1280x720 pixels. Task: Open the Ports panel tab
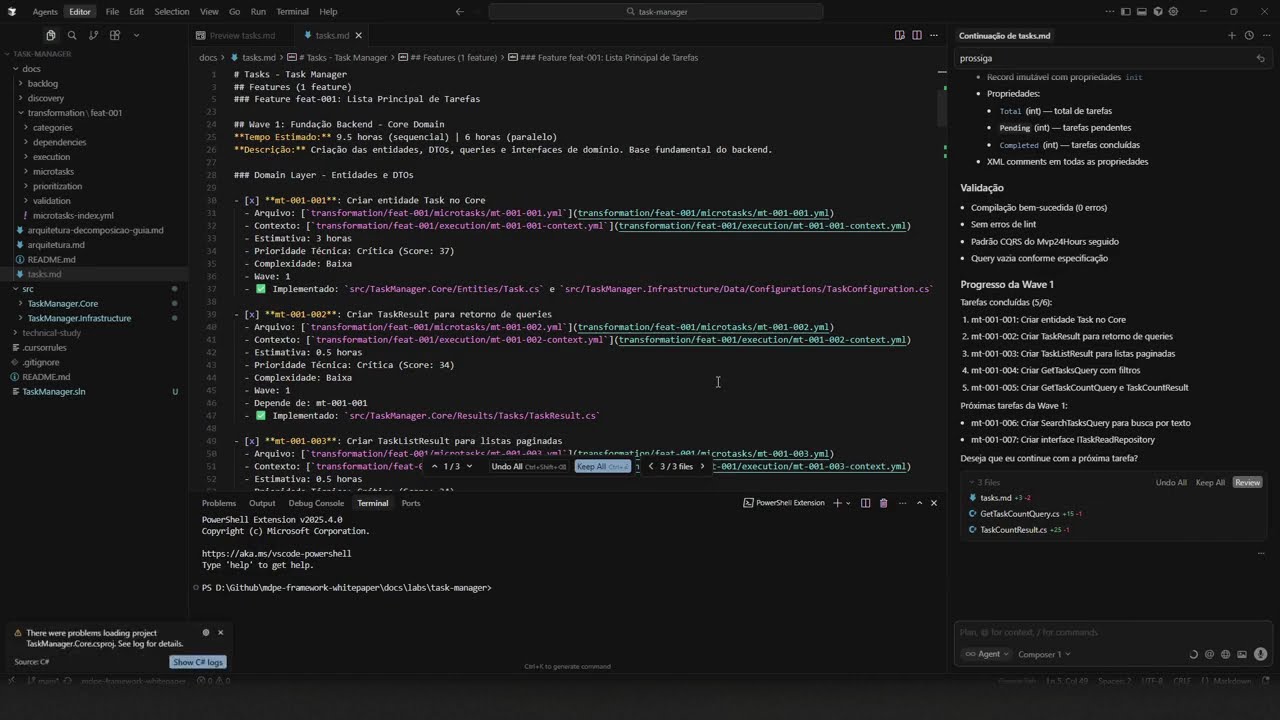click(411, 503)
